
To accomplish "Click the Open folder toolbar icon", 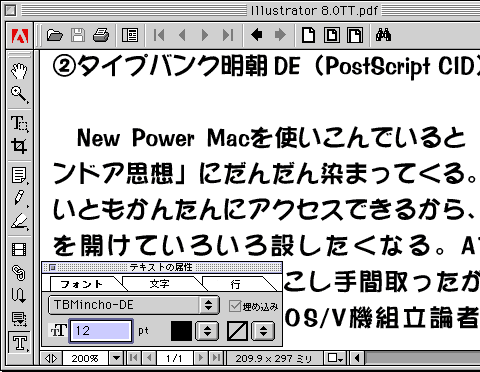I will [x=55, y=35].
